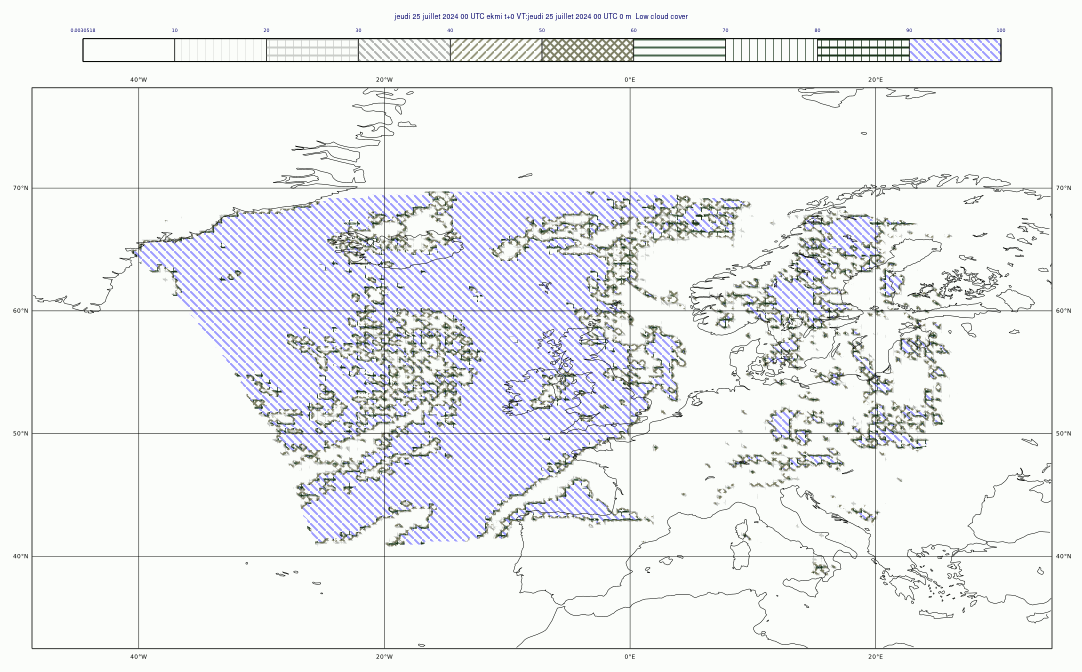This screenshot has height=672, width=1082.
Task: Click the legend tick label '50'
Action: [542, 30]
